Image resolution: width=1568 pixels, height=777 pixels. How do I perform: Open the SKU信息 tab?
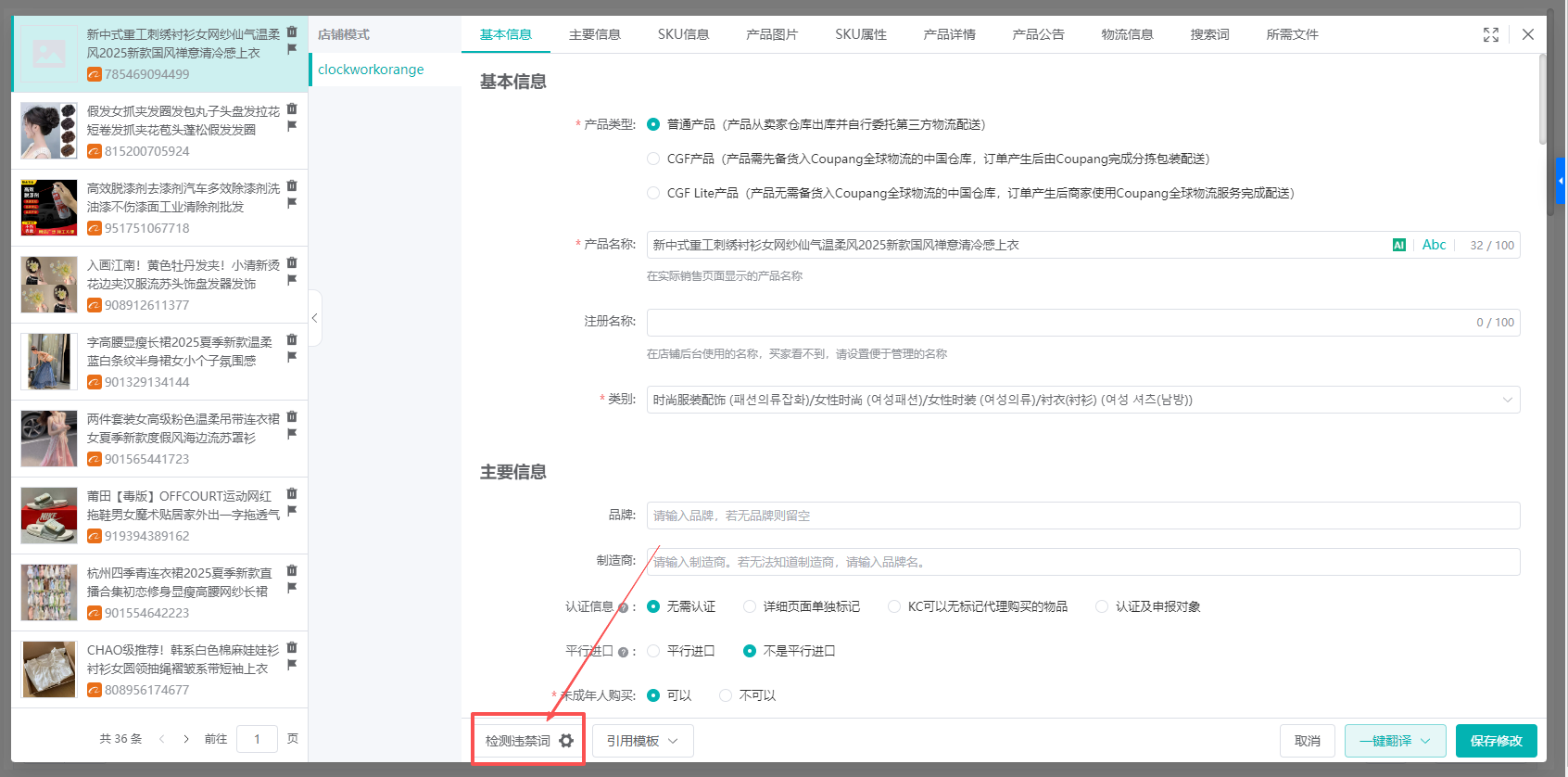pos(683,34)
